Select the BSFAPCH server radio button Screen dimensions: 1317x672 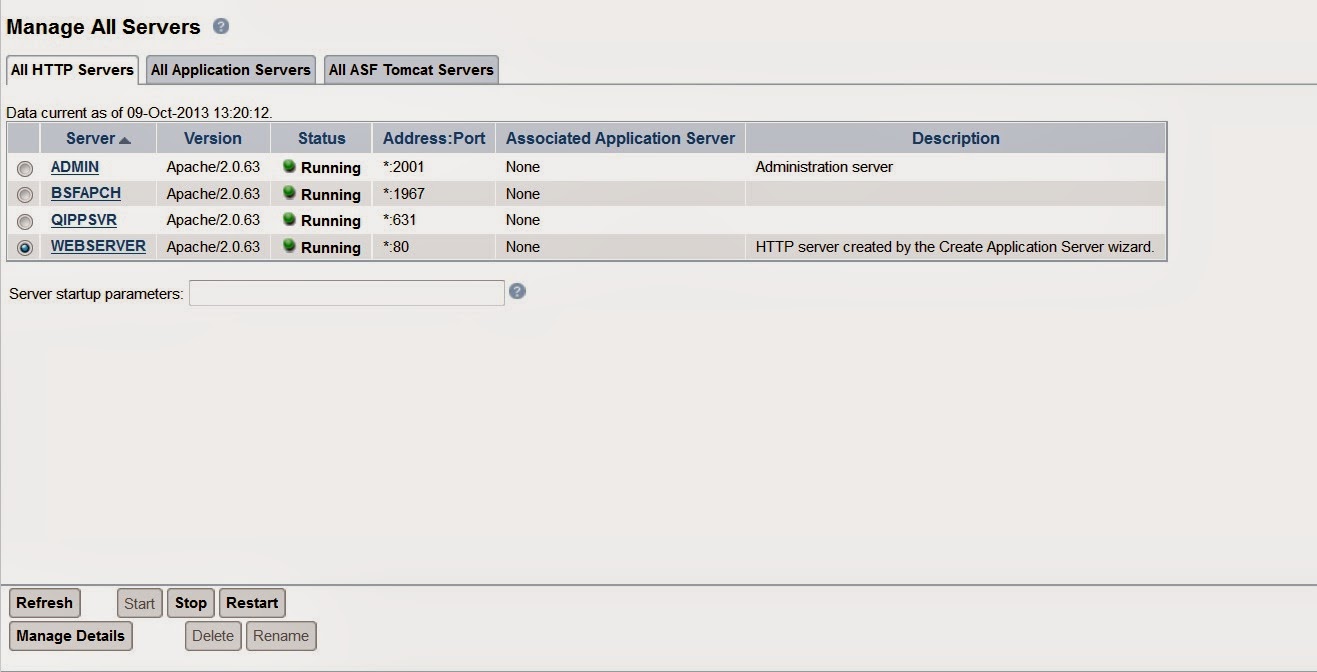[x=23, y=194]
